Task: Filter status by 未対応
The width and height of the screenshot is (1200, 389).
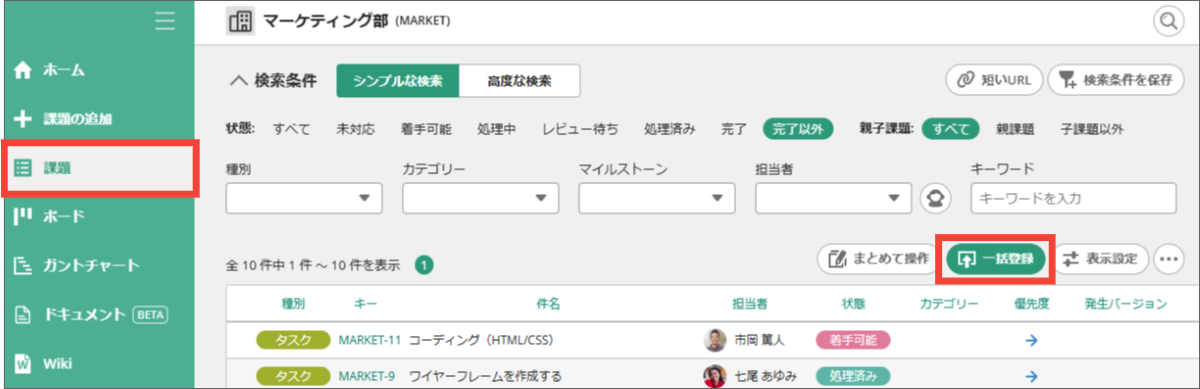Action: [x=356, y=129]
